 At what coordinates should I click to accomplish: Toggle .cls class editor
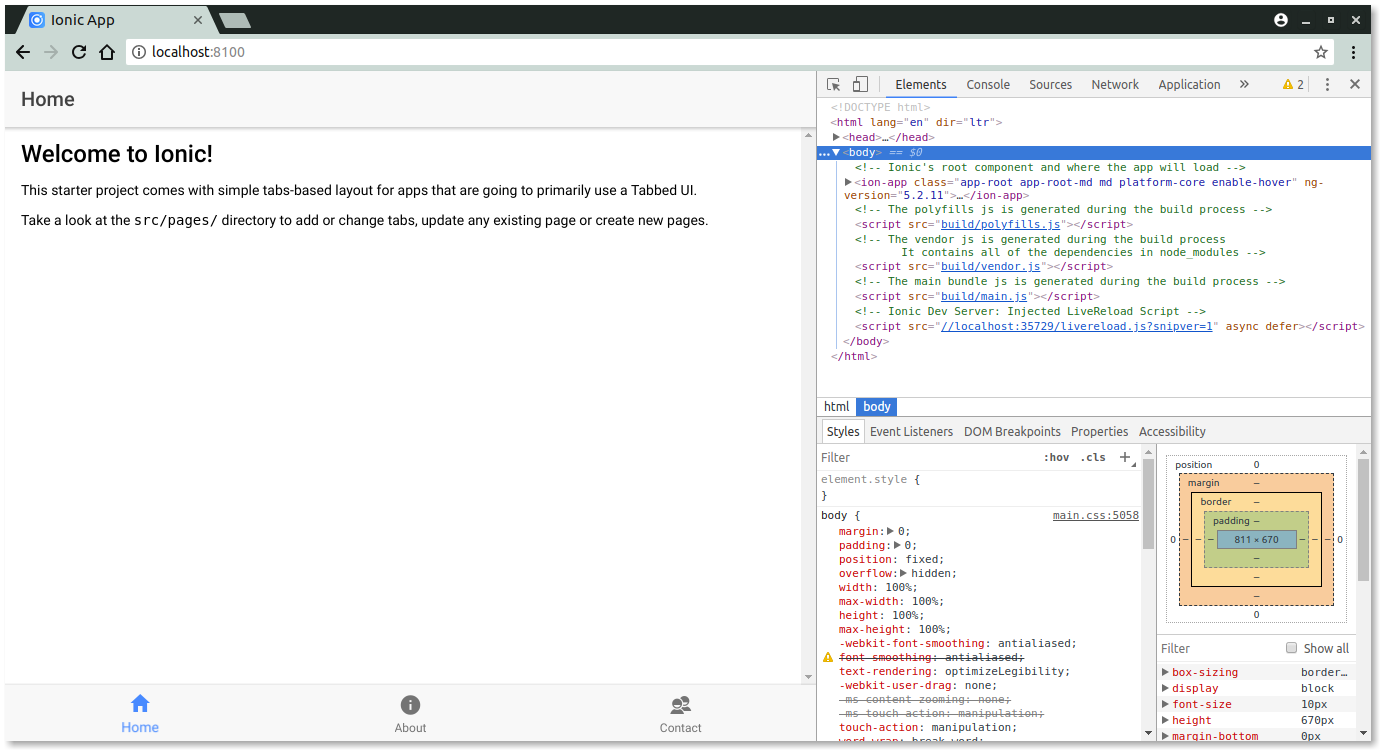coord(1093,457)
